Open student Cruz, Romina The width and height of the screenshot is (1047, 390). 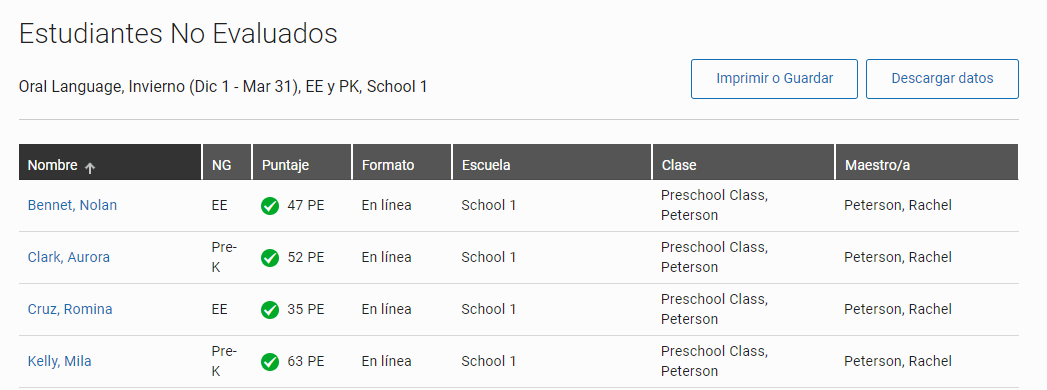70,309
